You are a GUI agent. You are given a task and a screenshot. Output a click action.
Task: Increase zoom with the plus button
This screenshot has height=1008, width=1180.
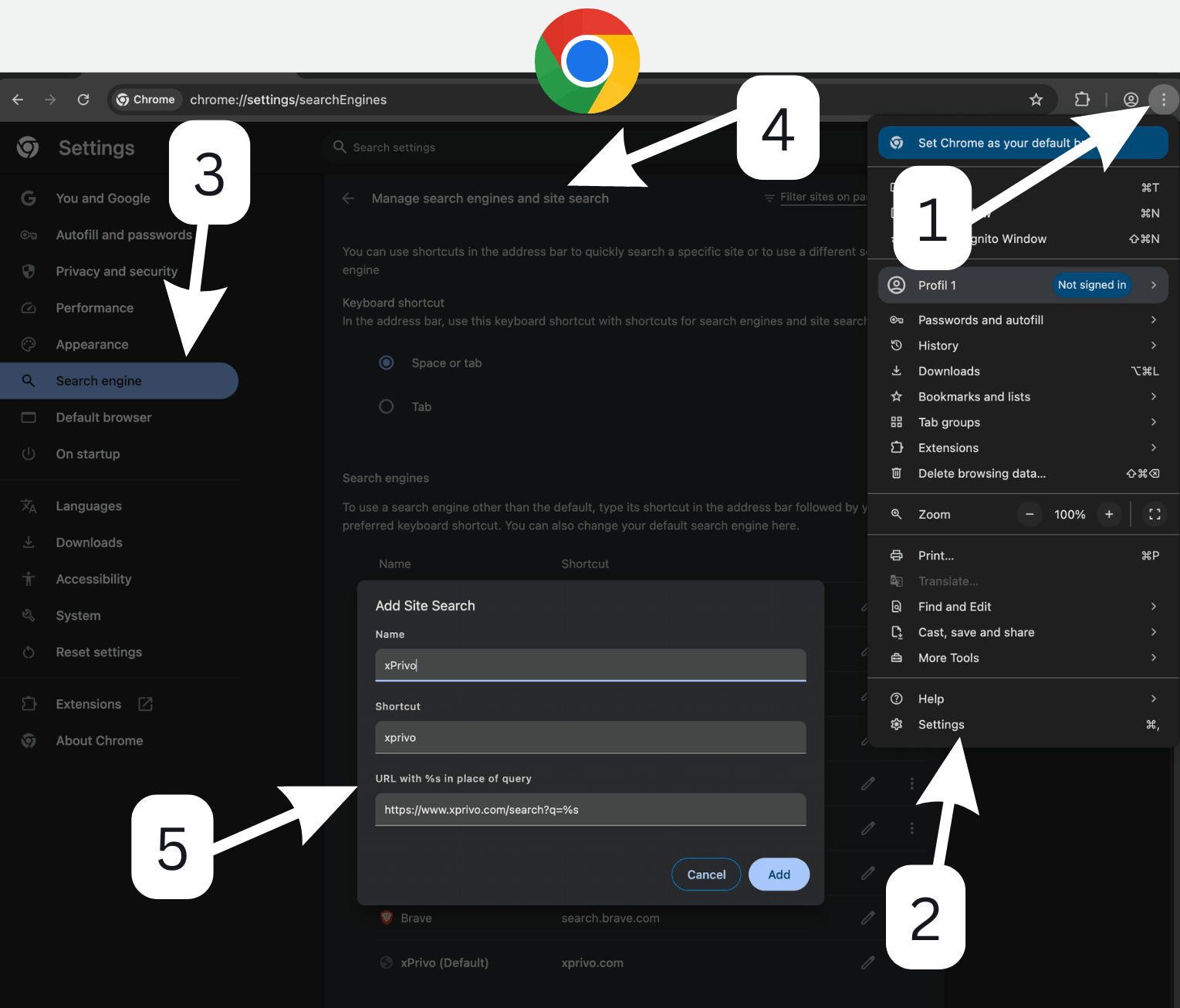[x=1109, y=514]
